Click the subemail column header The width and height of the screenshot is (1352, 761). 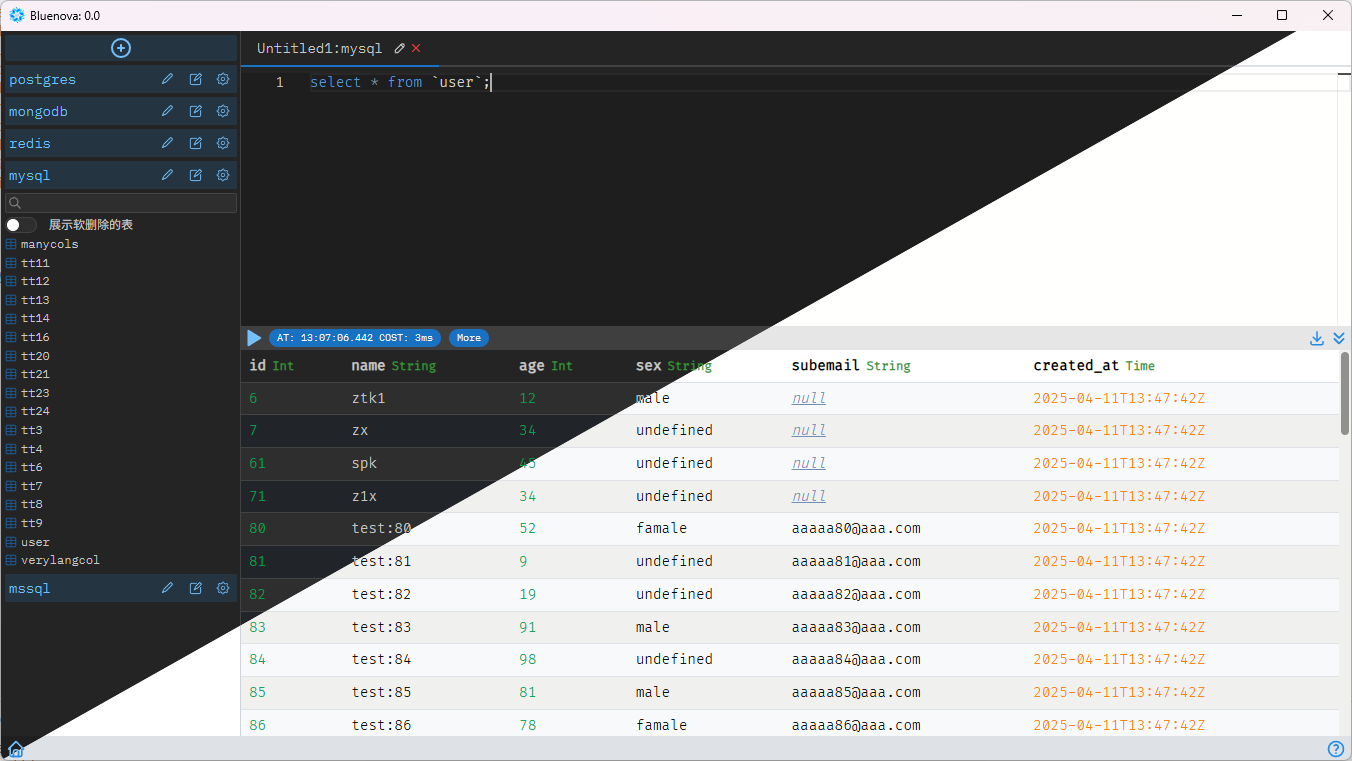850,366
